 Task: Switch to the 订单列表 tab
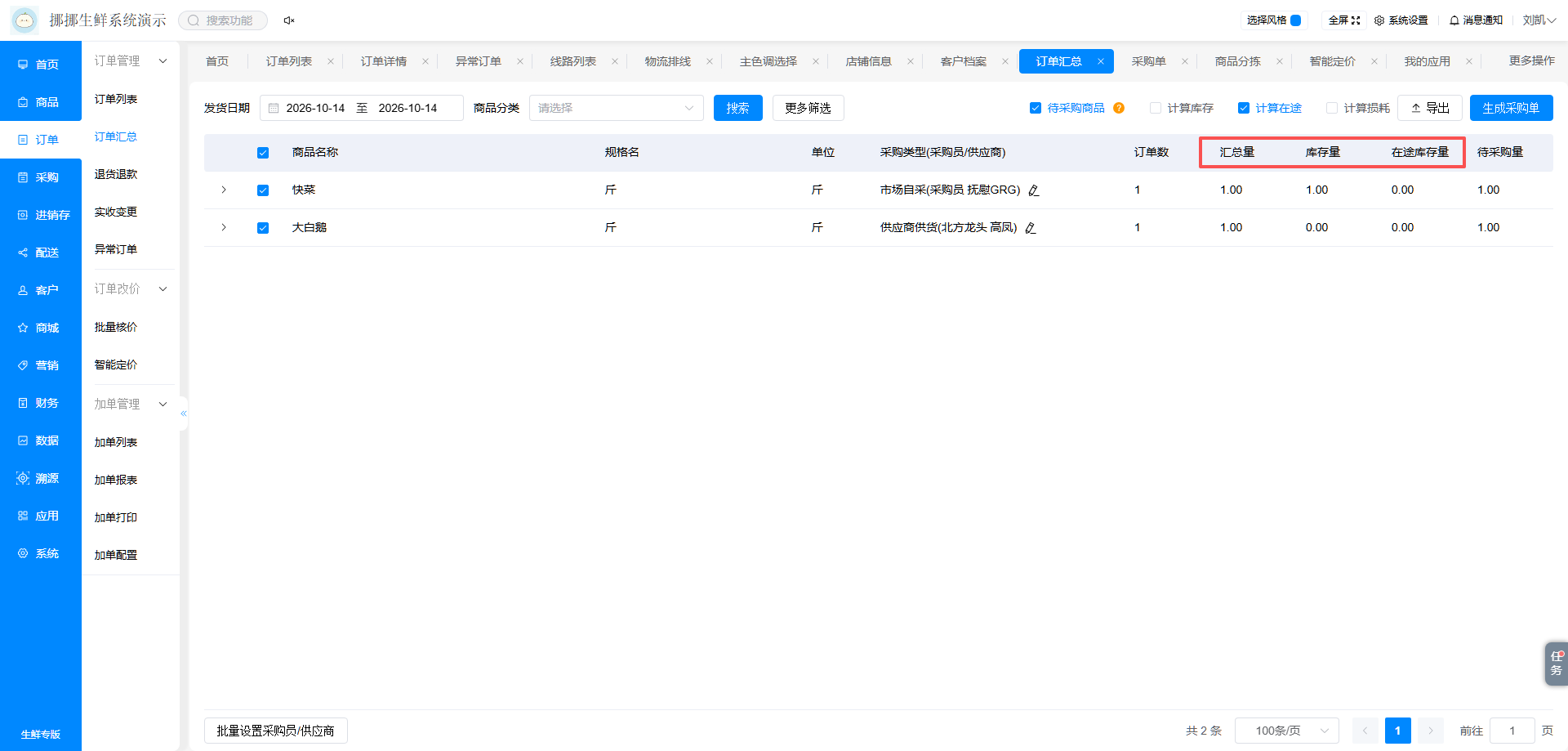point(289,61)
